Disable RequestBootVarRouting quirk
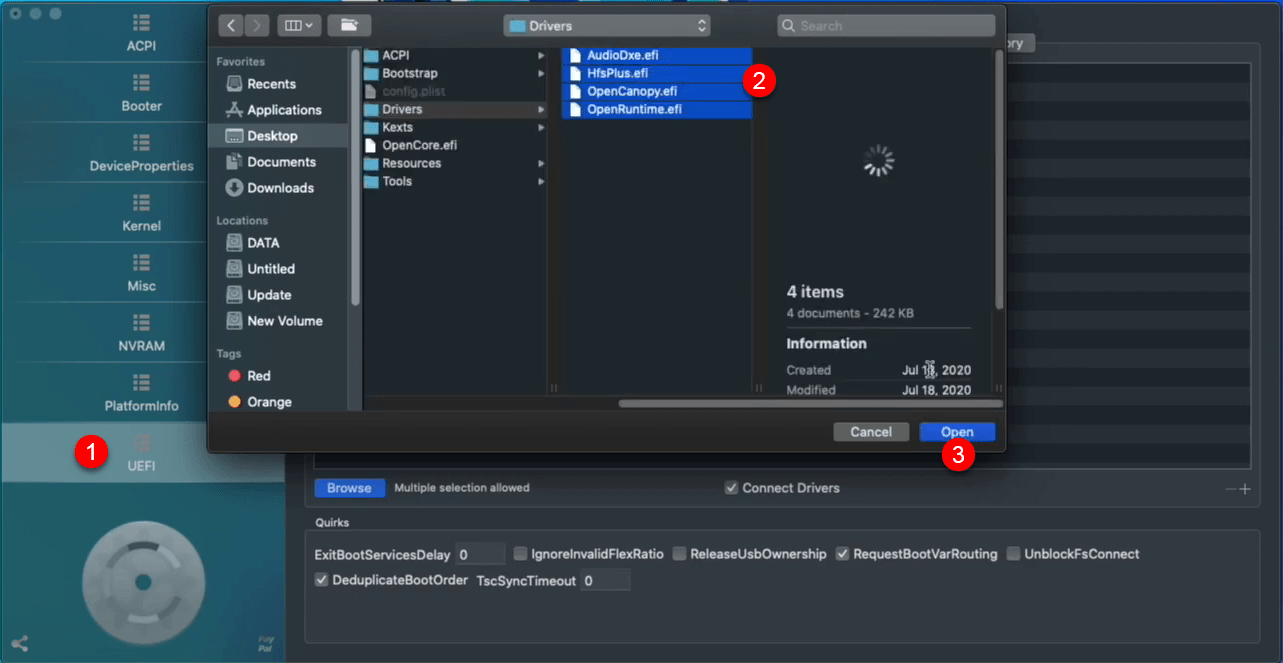The image size is (1283, 663). click(x=843, y=554)
